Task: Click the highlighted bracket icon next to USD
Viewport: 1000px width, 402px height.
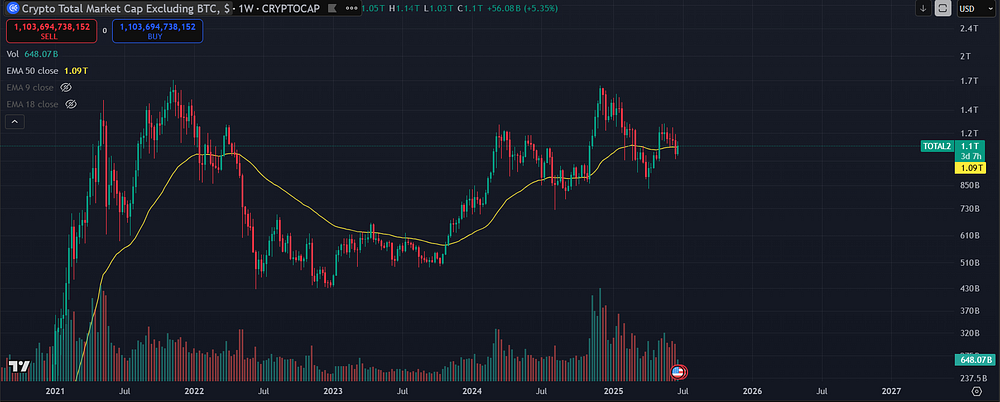Action: [942, 8]
